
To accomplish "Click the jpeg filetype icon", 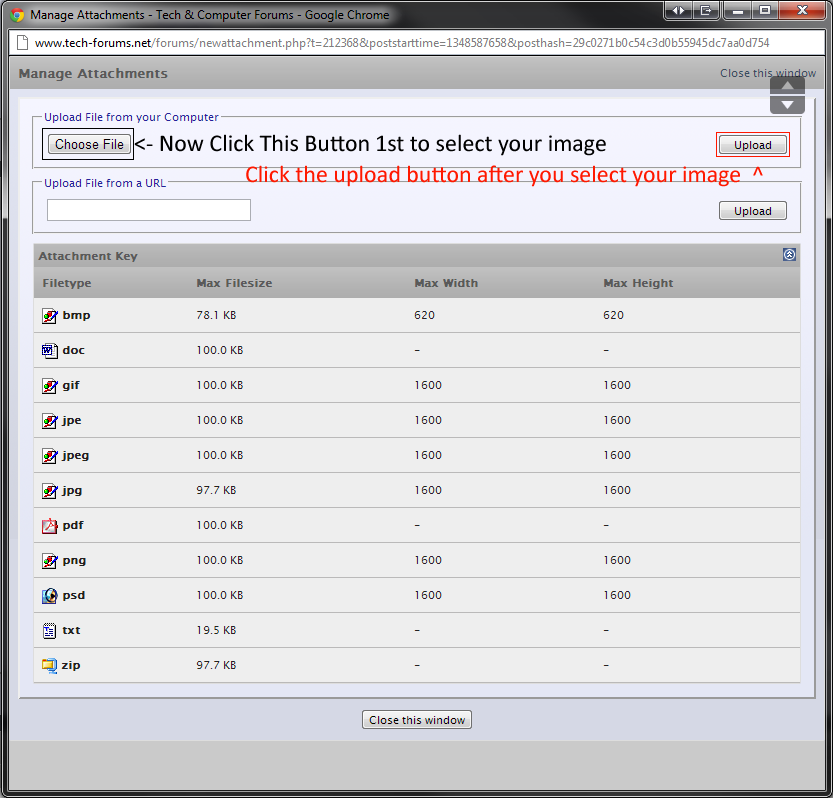I will pos(49,456).
